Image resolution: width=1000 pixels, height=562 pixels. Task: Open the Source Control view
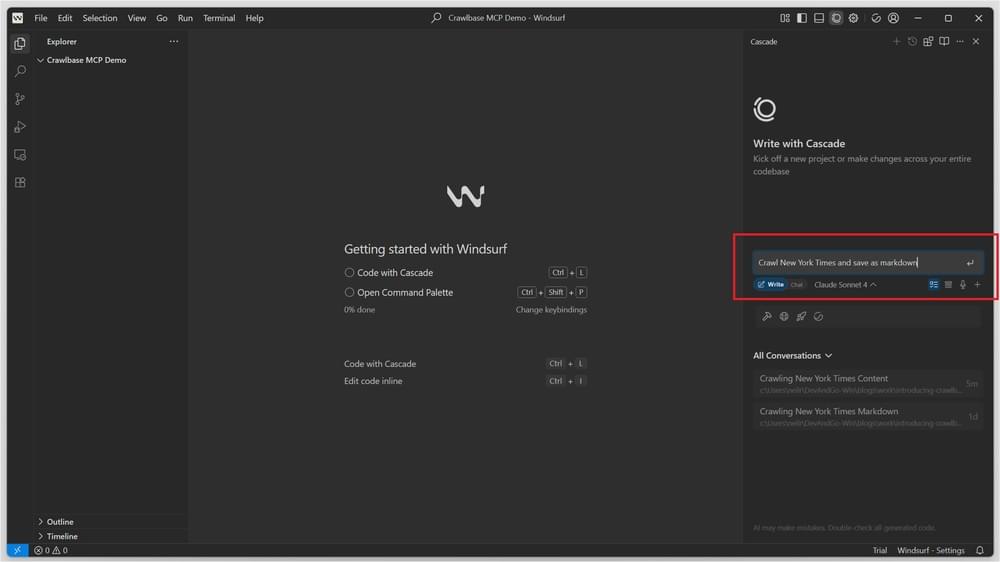tap(20, 99)
